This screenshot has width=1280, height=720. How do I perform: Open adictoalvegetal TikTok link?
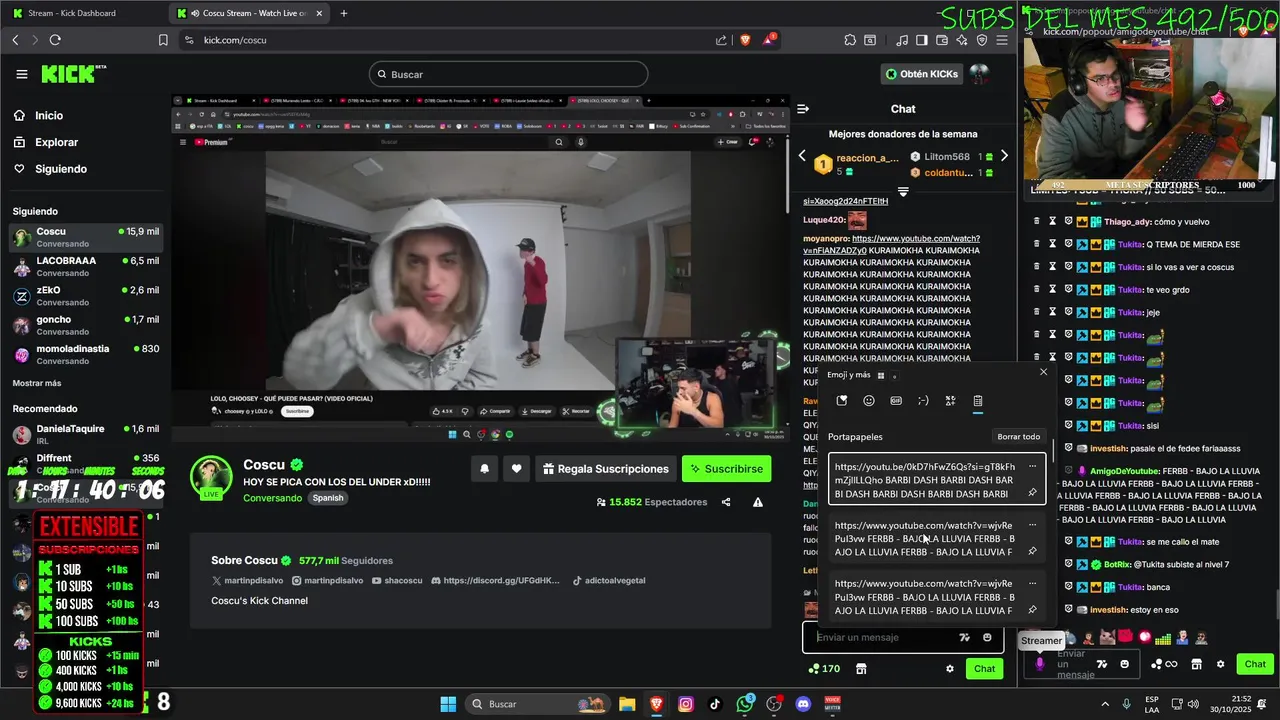pyautogui.click(x=609, y=580)
